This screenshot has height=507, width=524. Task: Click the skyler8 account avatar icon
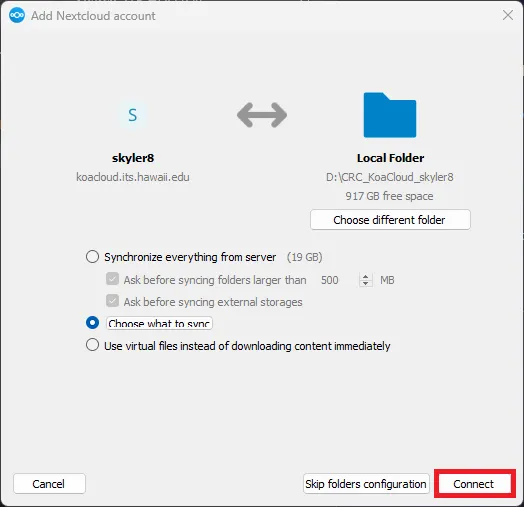pos(133,115)
